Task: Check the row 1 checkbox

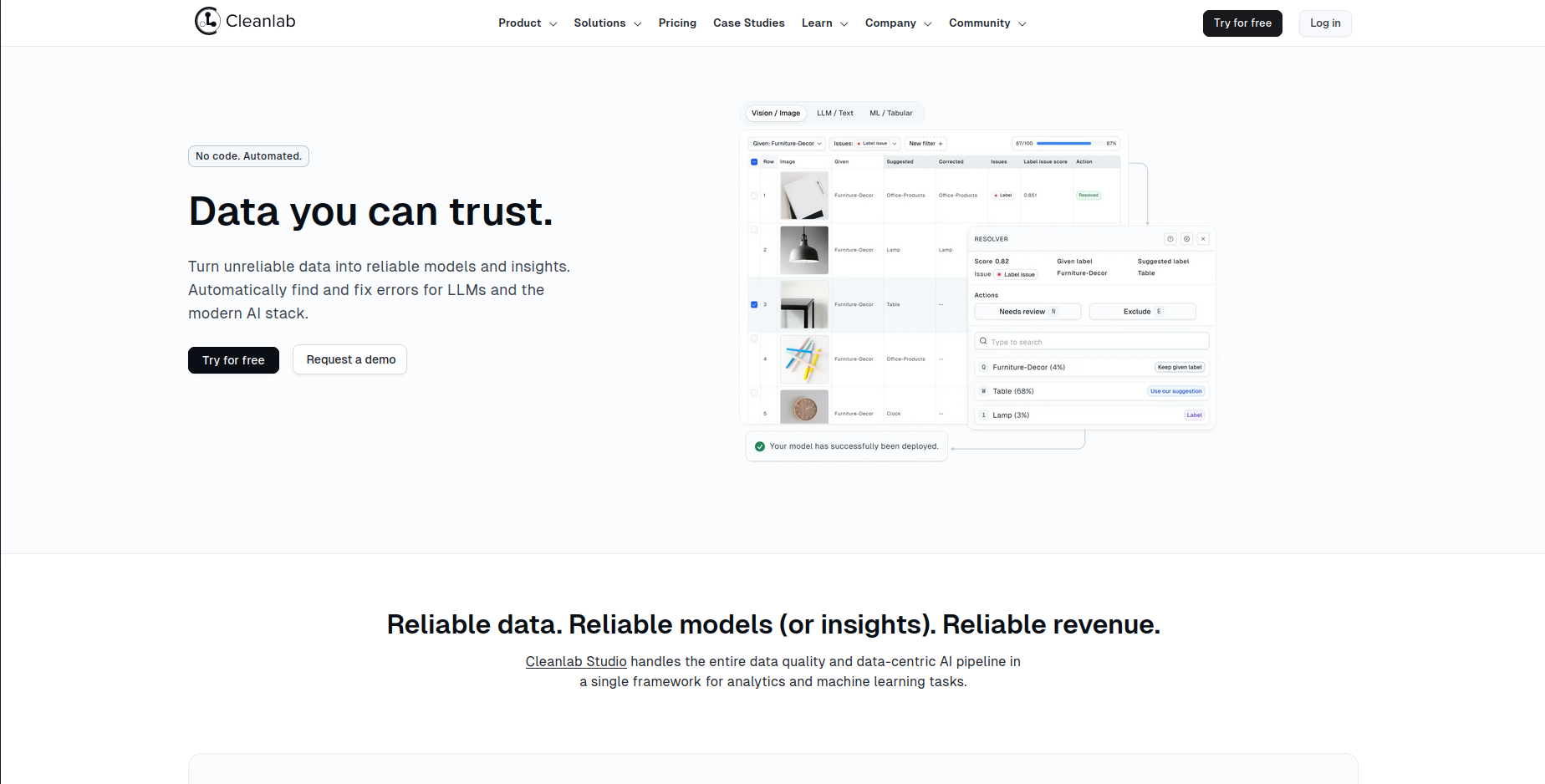Action: [x=754, y=196]
